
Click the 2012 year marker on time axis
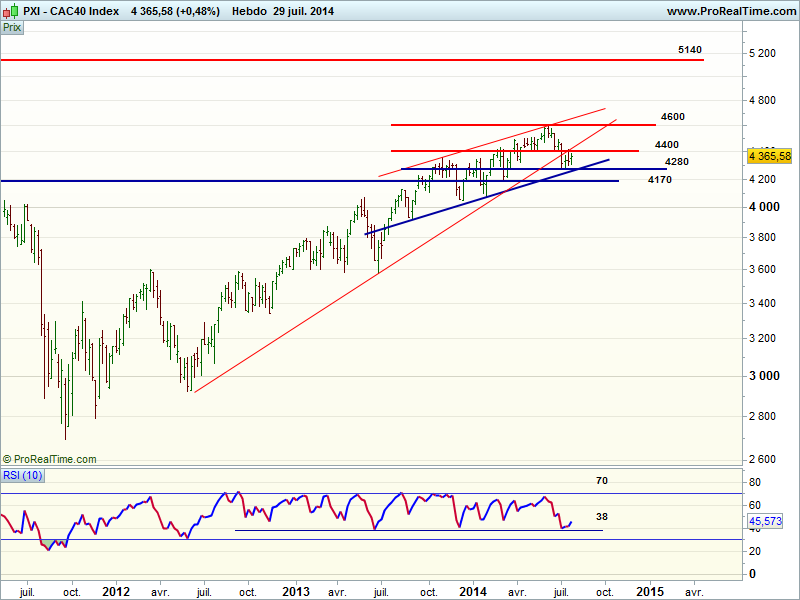tap(117, 592)
